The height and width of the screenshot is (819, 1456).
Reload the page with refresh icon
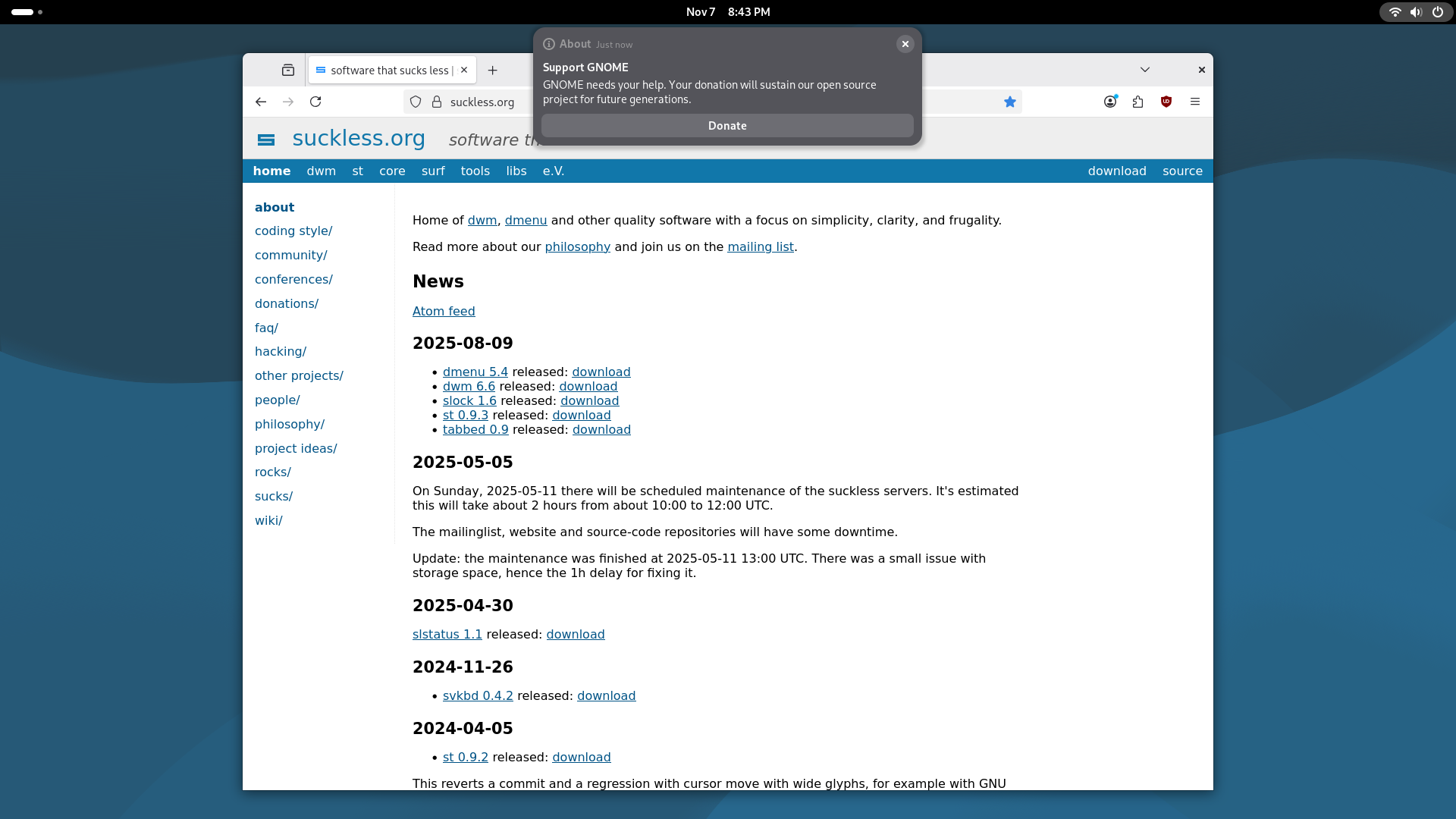[315, 102]
